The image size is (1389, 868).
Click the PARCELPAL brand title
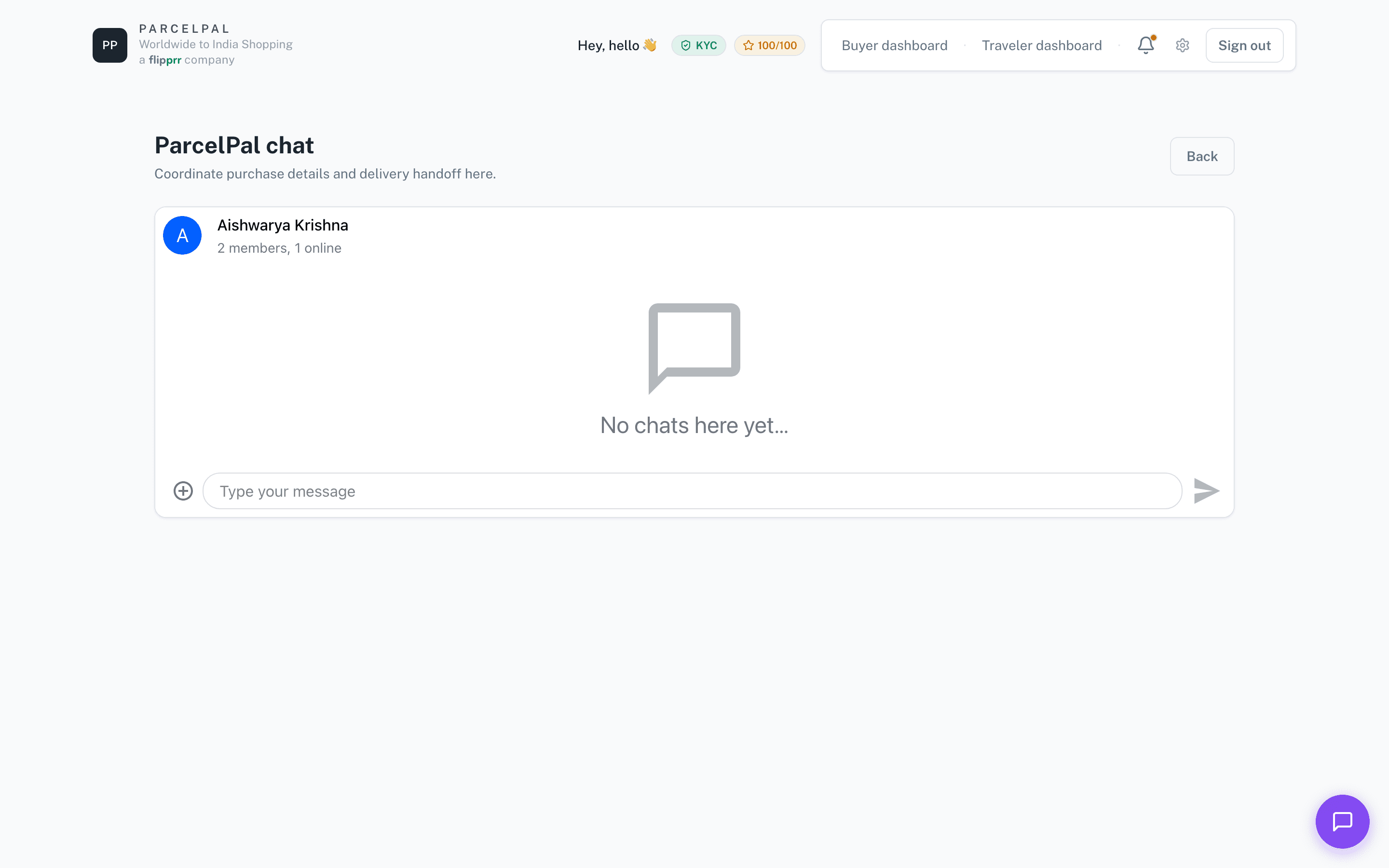point(184,29)
